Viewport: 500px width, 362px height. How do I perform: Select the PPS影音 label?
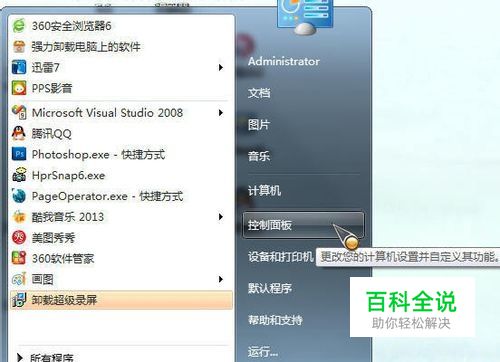click(x=52, y=88)
